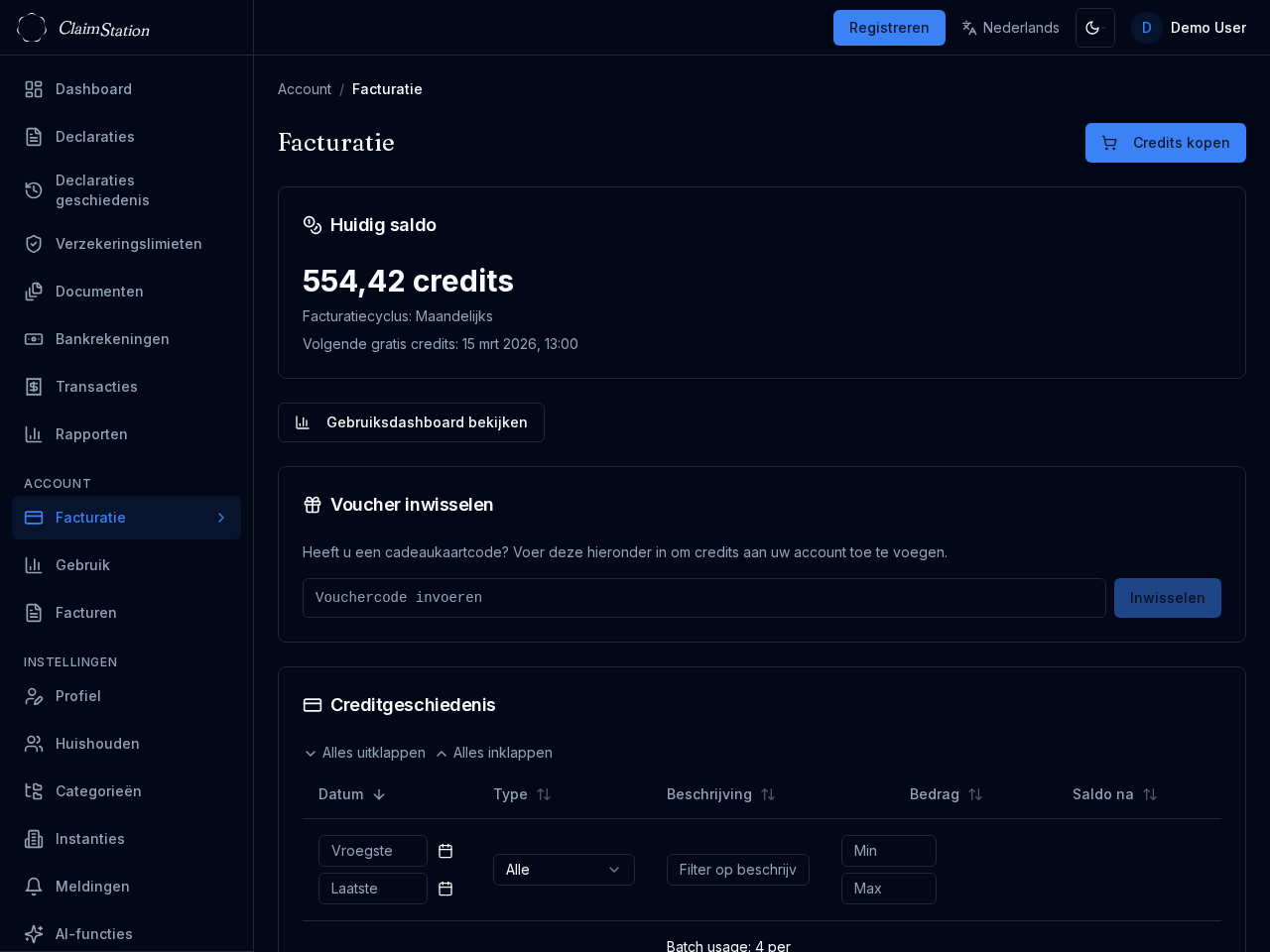This screenshot has width=1270, height=952.
Task: Expand all rows with Alles uitklappen
Action: pyautogui.click(x=364, y=753)
